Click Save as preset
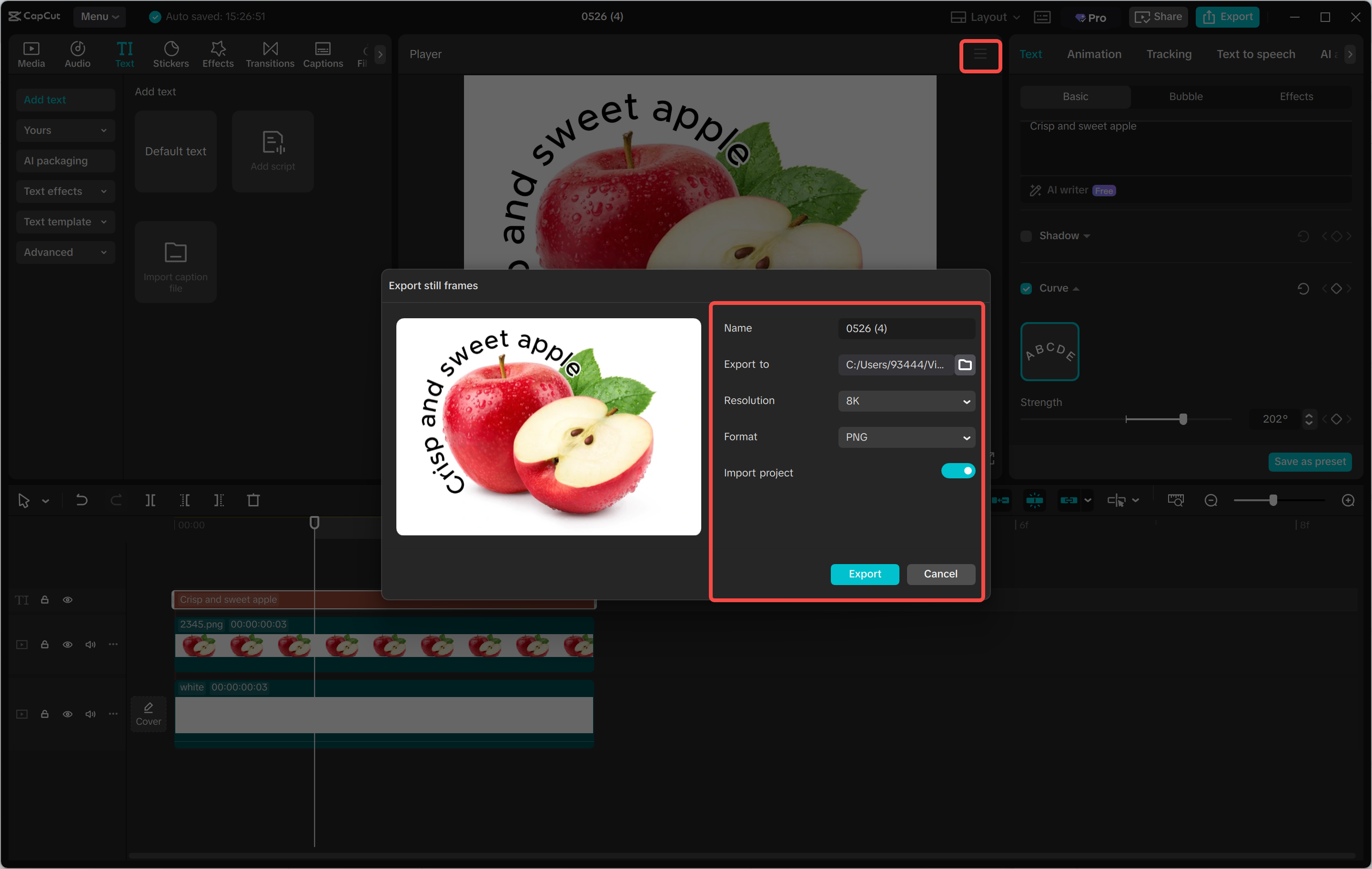Viewport: 1372px width, 869px height. 1310,462
